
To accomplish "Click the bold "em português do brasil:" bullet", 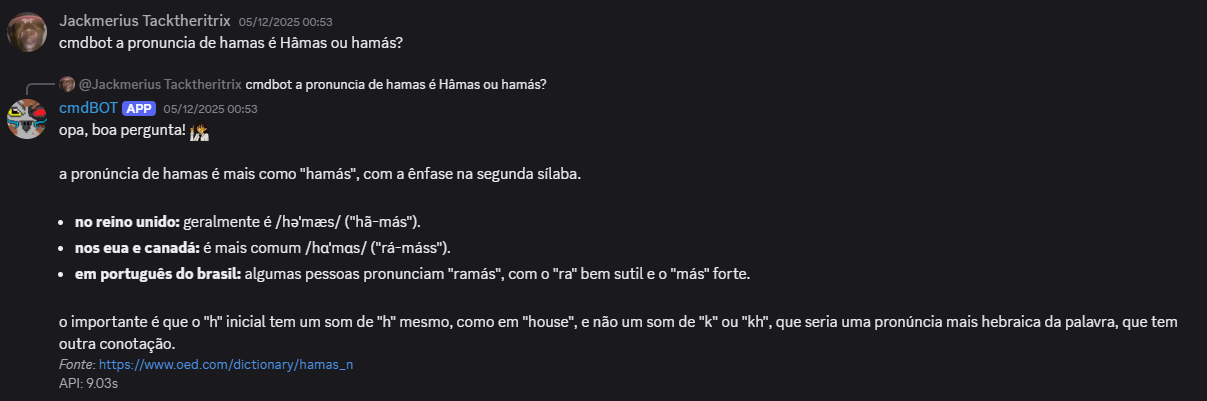I will [156, 273].
